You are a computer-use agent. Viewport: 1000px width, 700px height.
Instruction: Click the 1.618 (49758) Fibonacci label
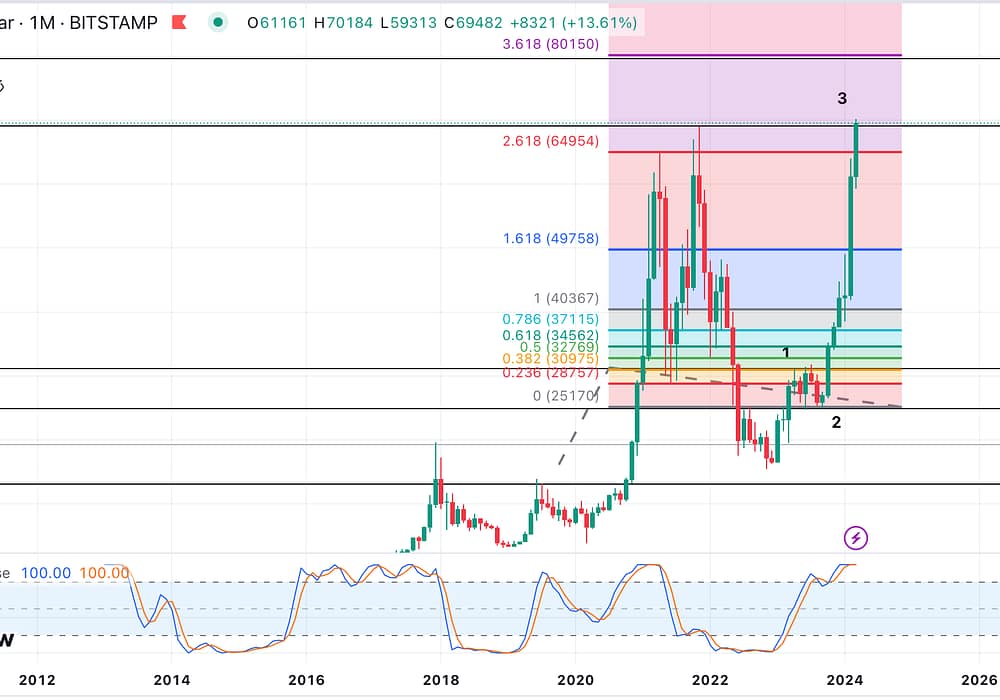(550, 239)
